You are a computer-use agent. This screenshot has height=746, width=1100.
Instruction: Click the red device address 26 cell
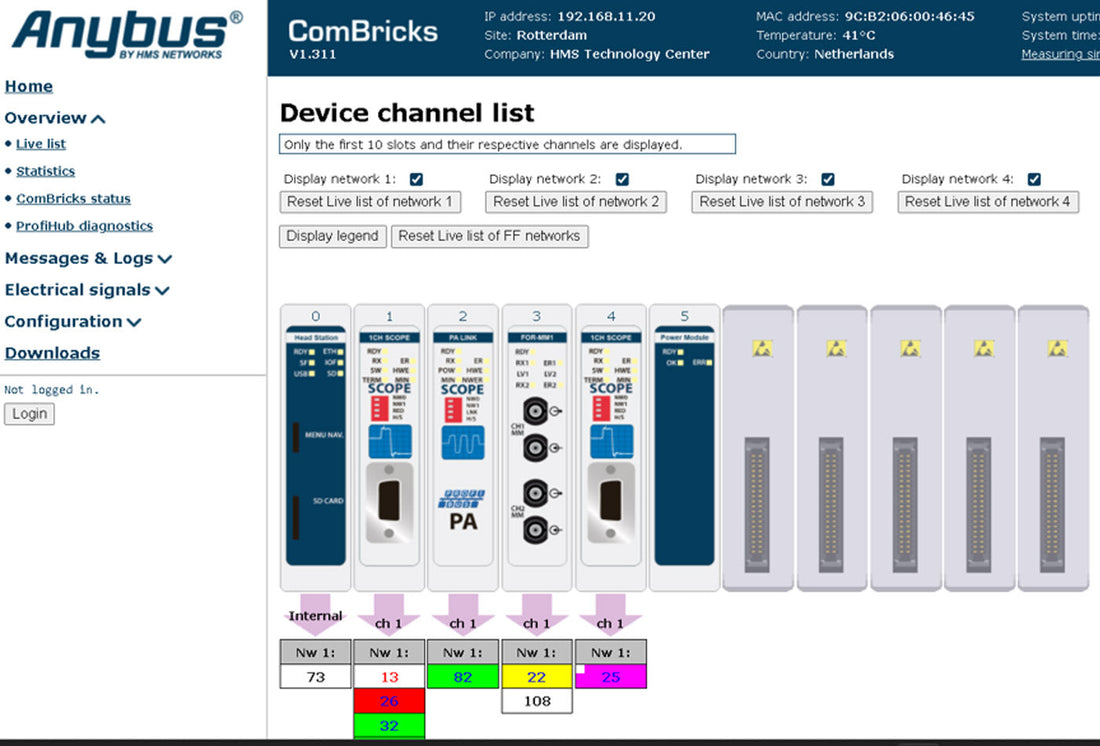point(389,701)
